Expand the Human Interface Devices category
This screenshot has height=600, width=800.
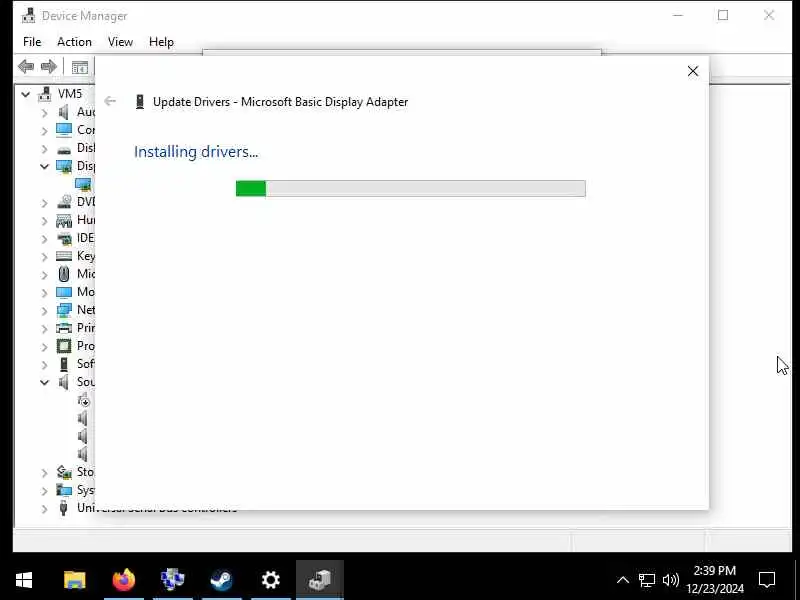point(44,220)
